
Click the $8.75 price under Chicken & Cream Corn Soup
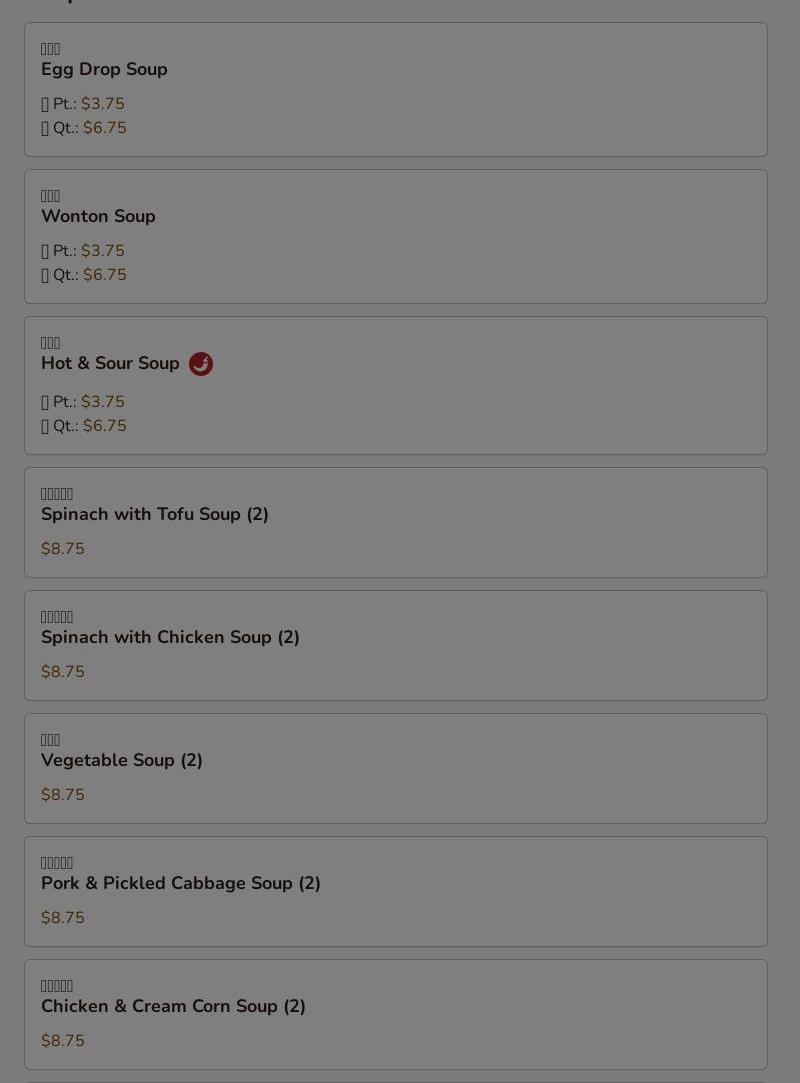pyautogui.click(x=63, y=1040)
